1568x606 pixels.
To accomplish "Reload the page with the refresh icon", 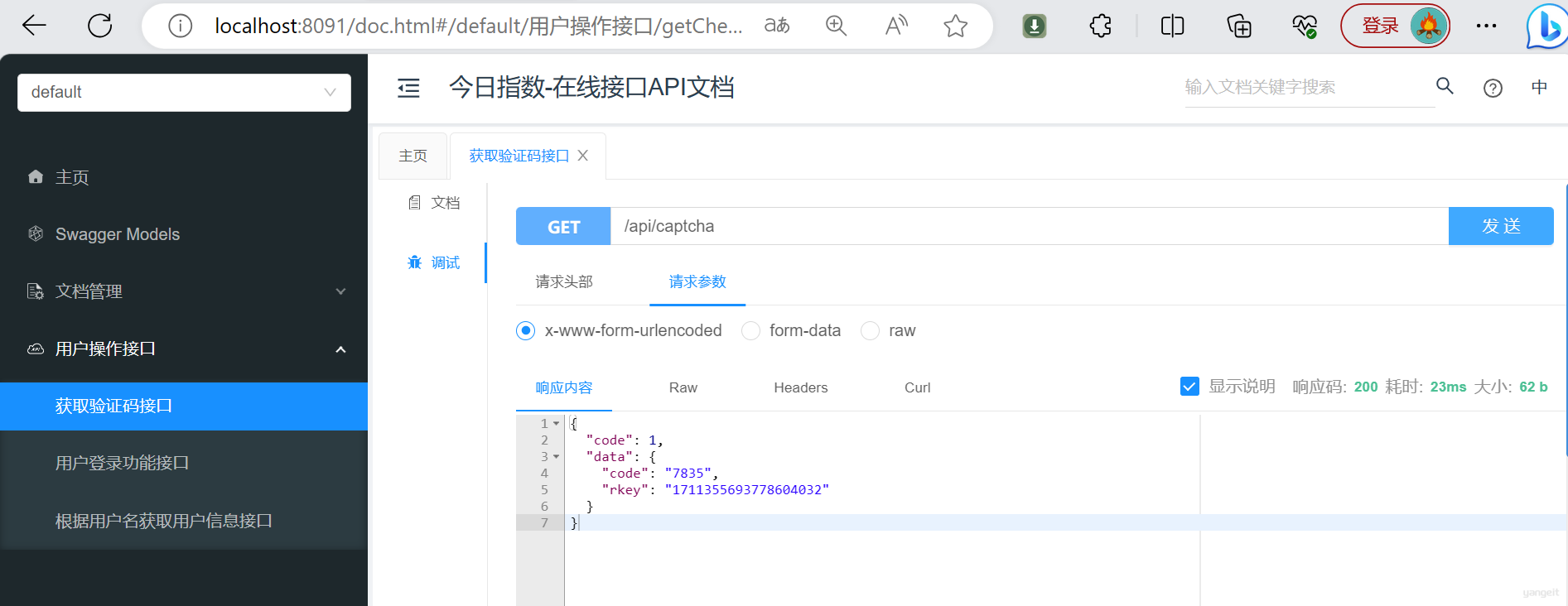I will coord(99,26).
